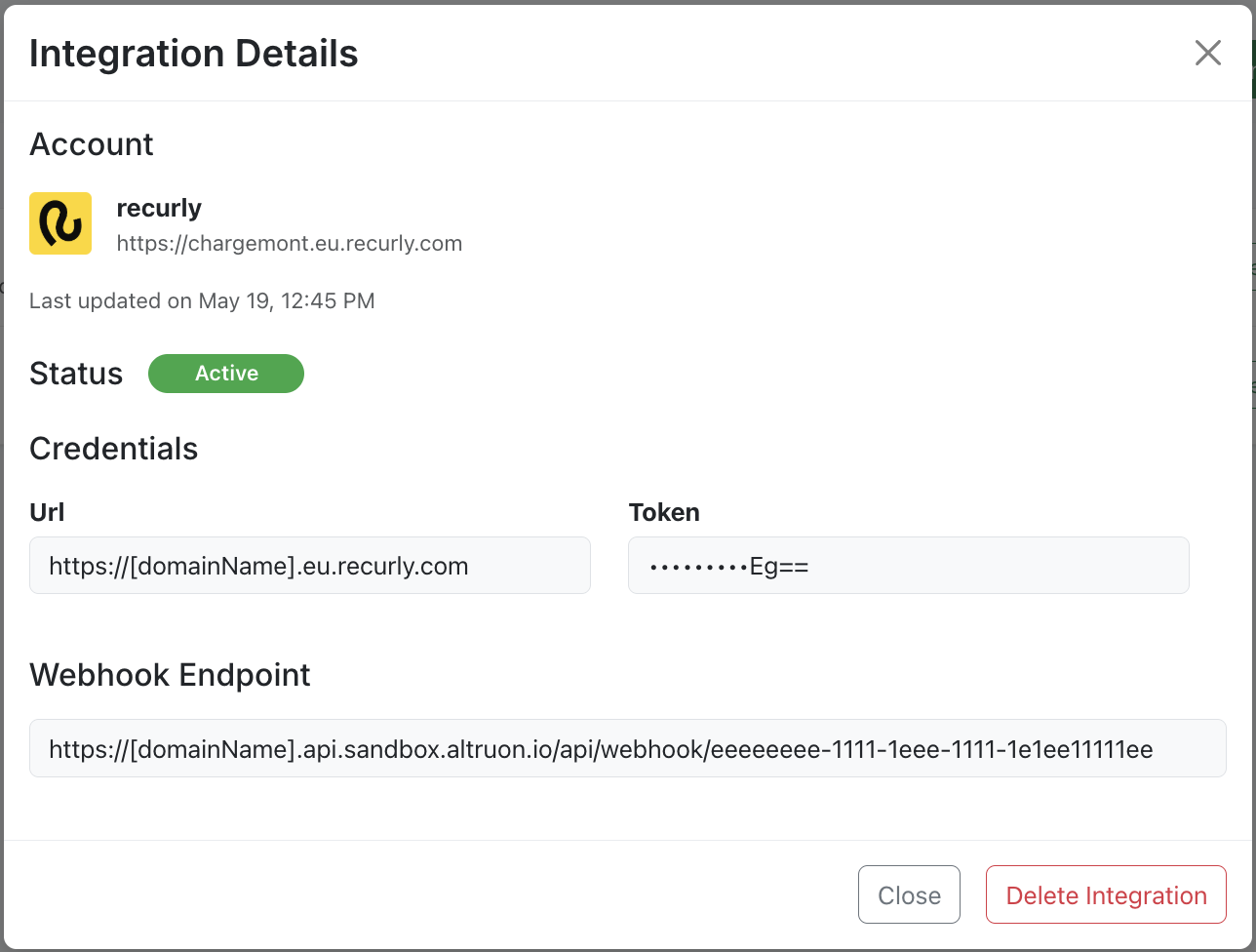Click the Url credentials field

coord(309,565)
